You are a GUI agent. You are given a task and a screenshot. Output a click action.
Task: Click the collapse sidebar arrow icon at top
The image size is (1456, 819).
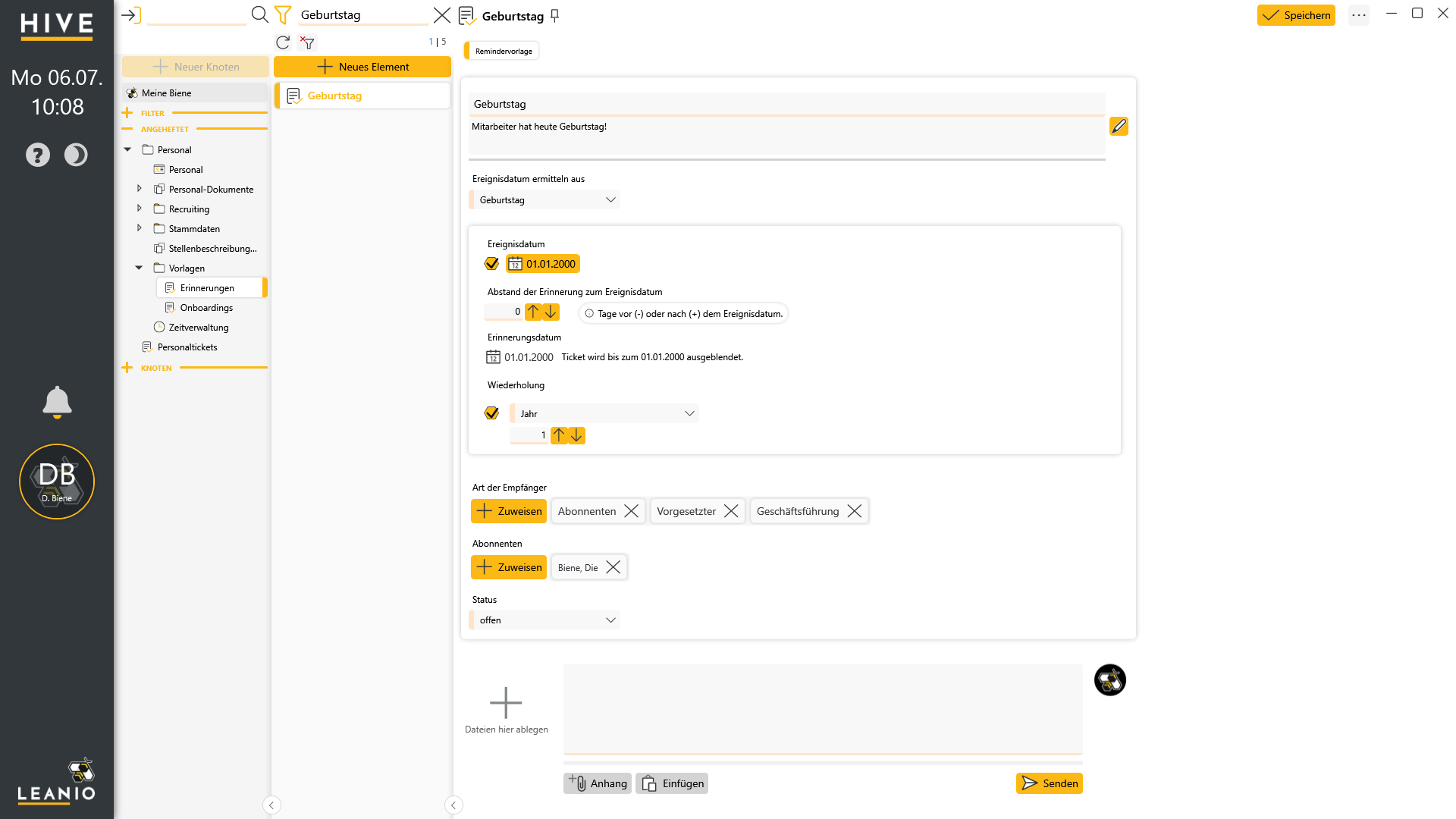(x=131, y=14)
